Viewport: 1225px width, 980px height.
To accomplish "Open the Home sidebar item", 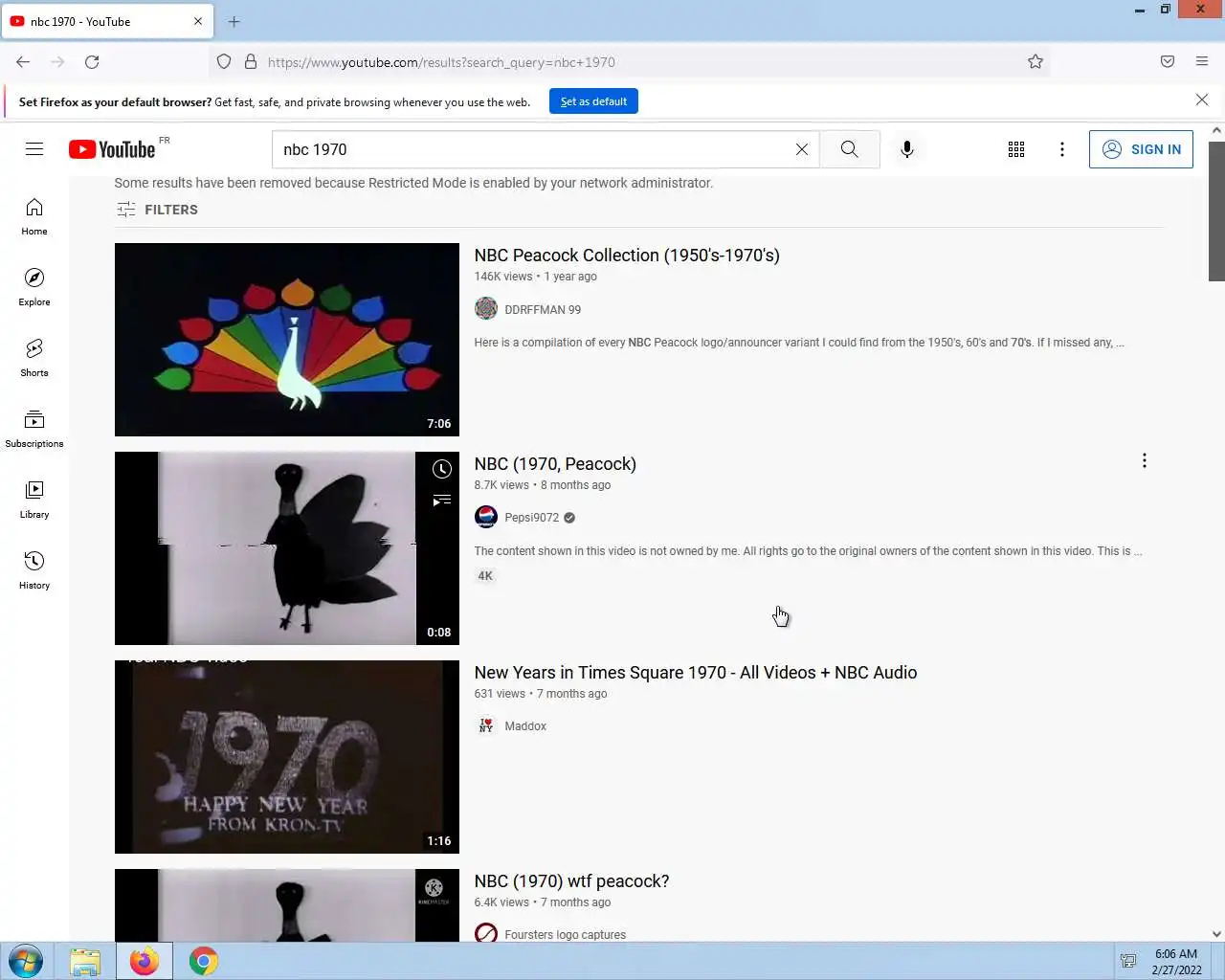I will 34,217.
